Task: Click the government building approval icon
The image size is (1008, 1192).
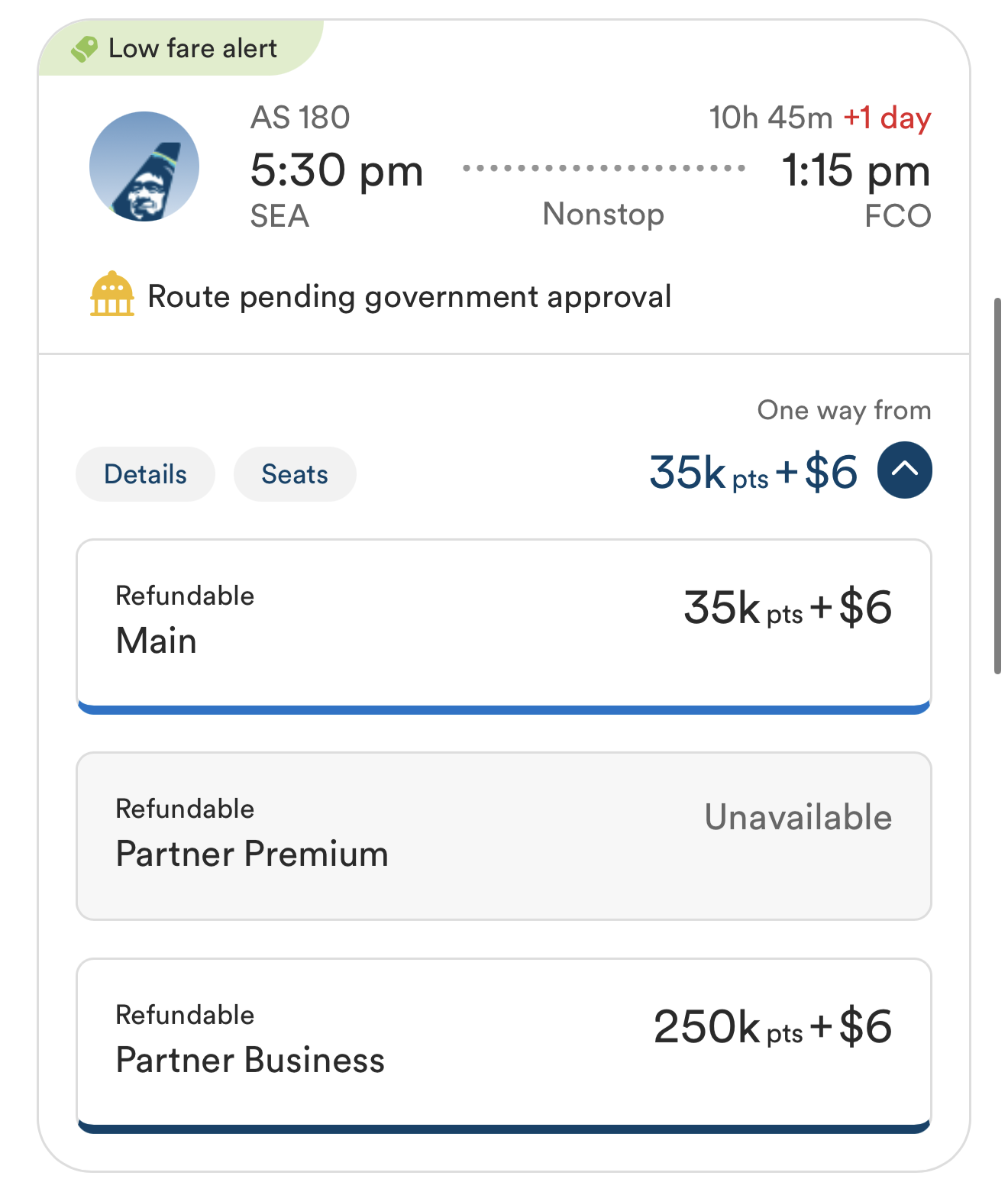Action: [112, 294]
